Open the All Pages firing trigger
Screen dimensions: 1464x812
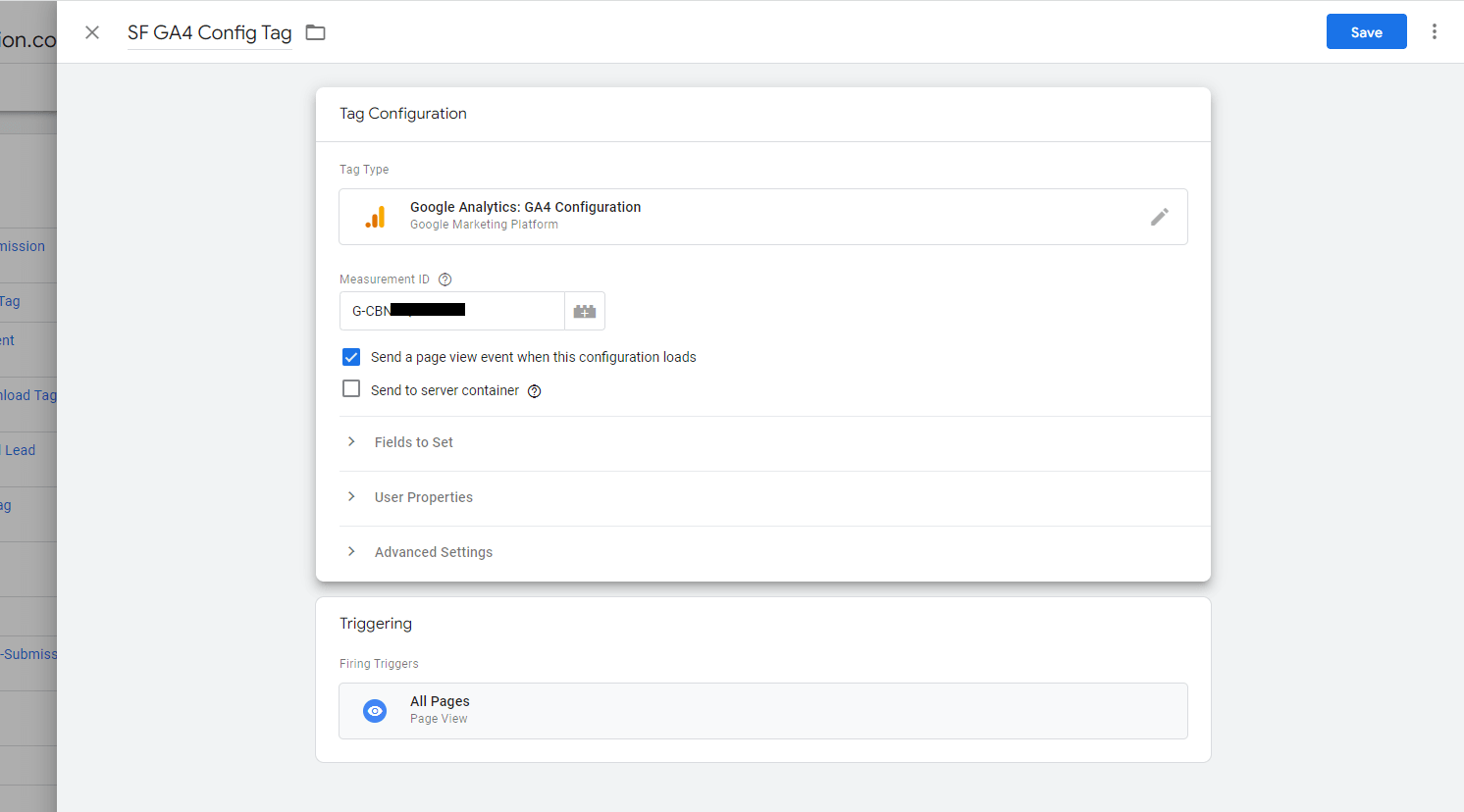(761, 711)
